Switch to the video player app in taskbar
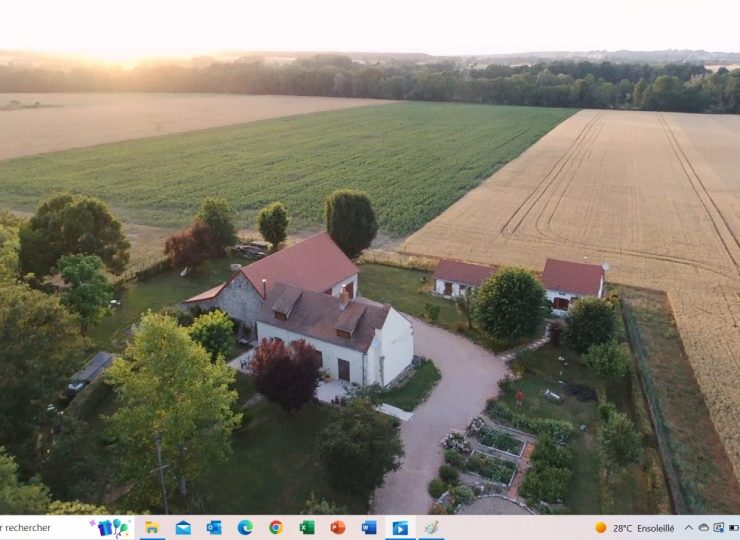This screenshot has width=740, height=540. pyautogui.click(x=400, y=527)
